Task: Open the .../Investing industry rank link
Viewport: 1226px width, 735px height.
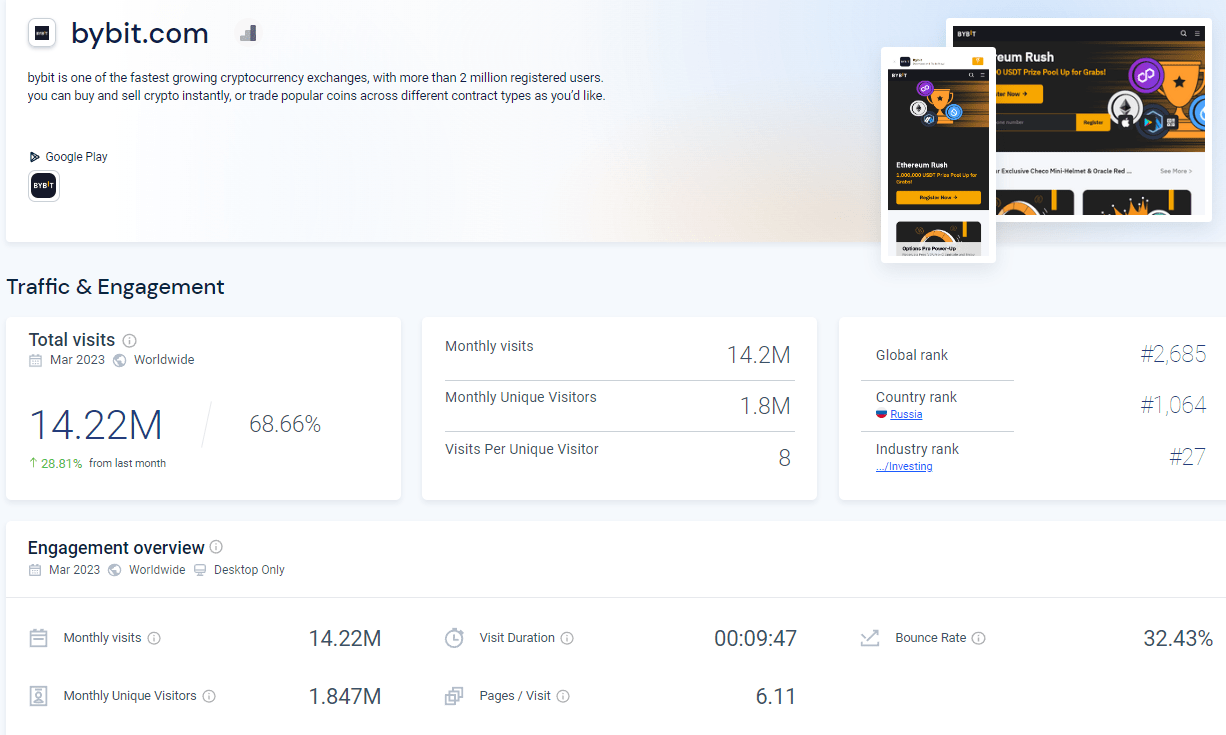Action: point(903,466)
